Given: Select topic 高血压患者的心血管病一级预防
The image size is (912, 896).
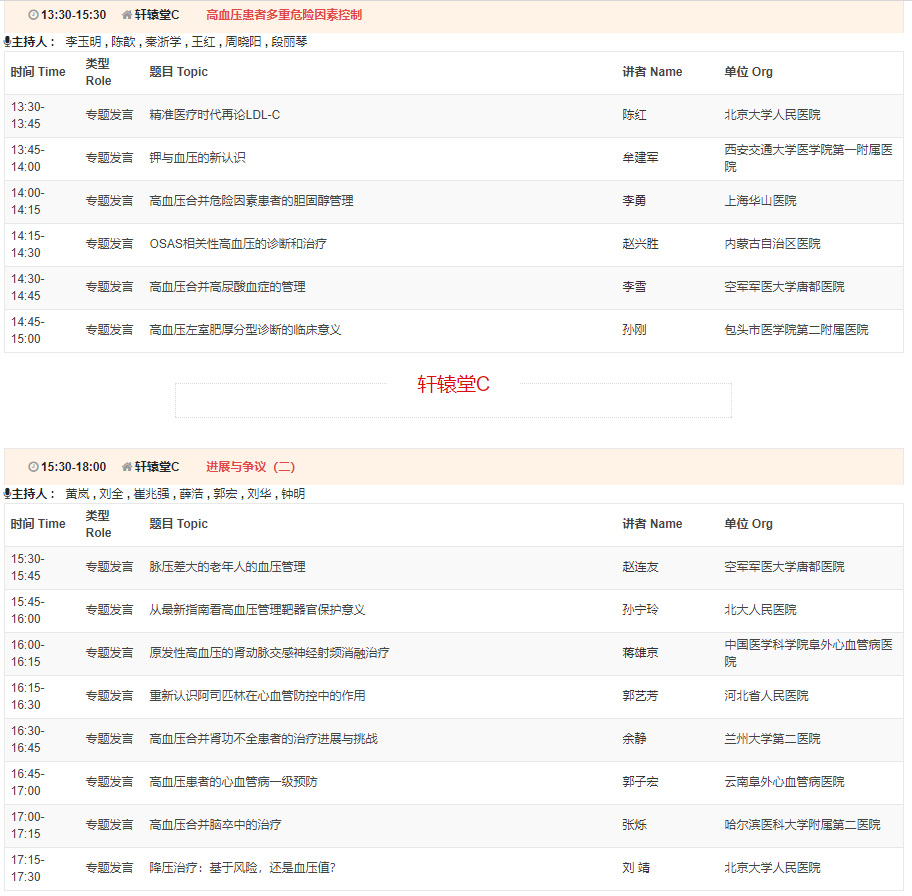Looking at the screenshot, I should click(233, 783).
